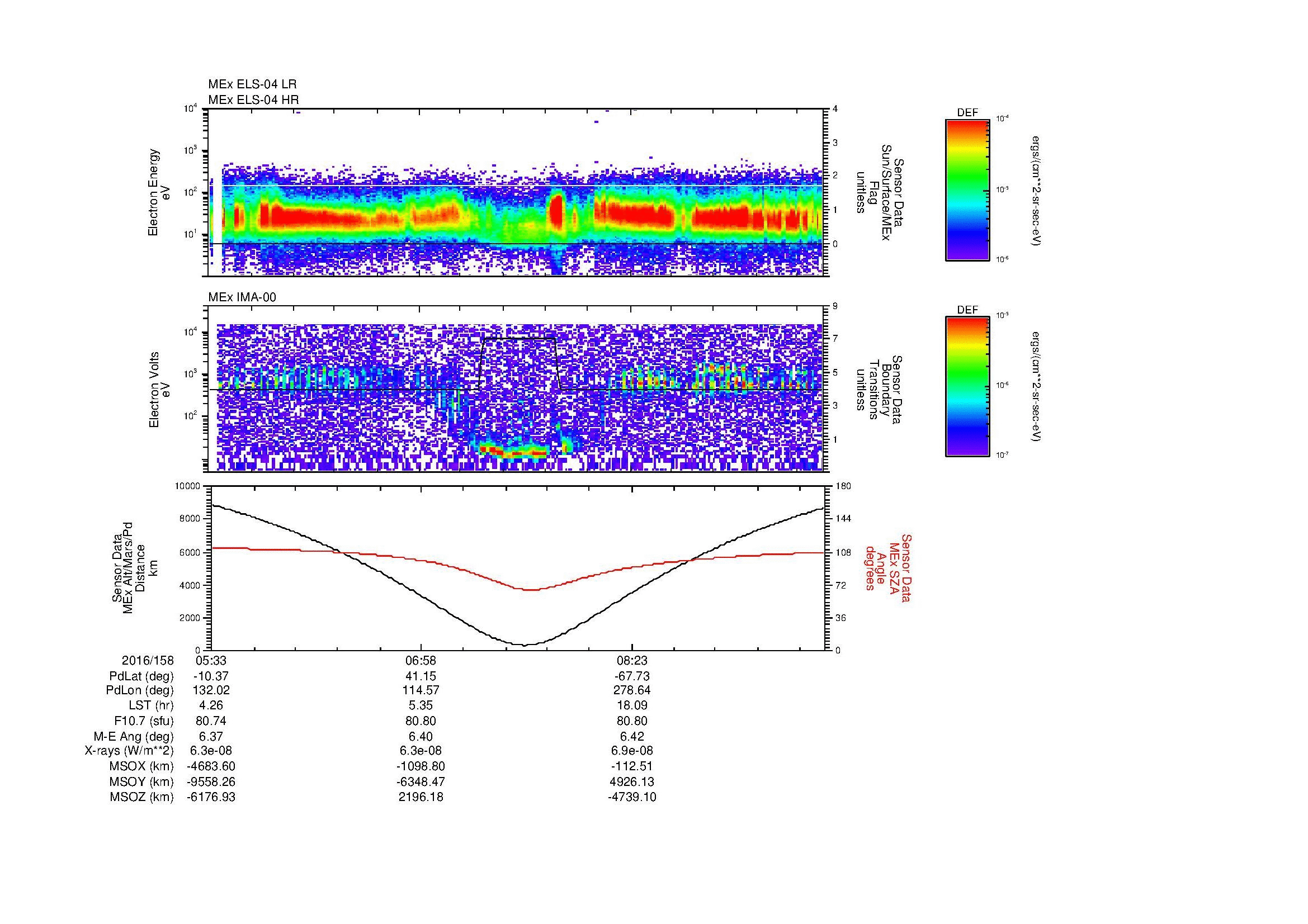Click the X-rays value 6.9e-08
Viewport: 1308px width, 924px height.
tap(632, 751)
